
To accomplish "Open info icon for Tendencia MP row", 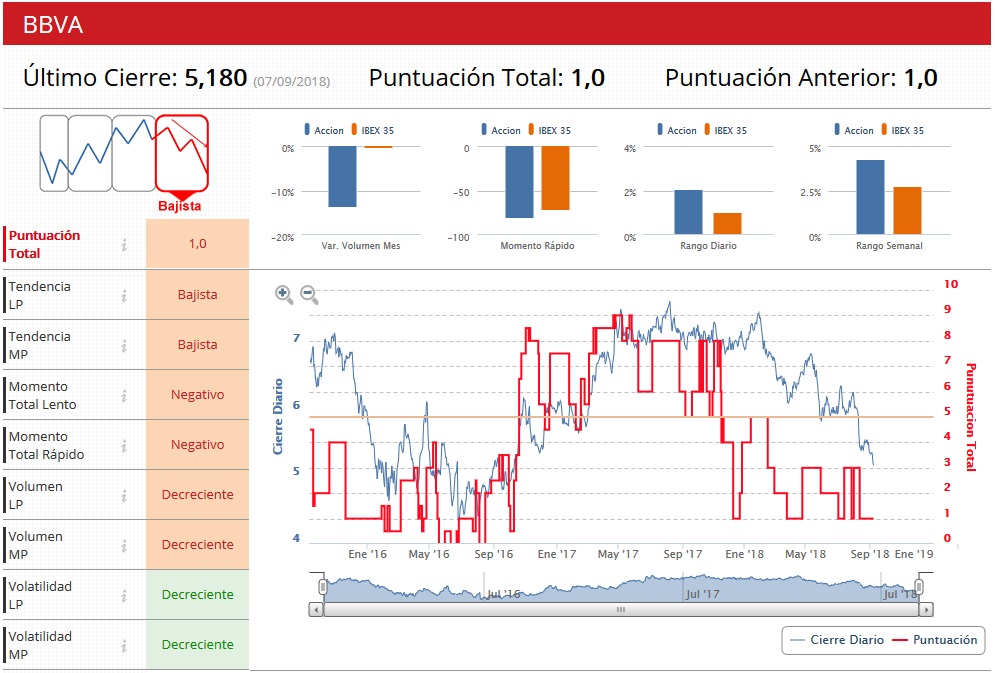I will click(124, 346).
